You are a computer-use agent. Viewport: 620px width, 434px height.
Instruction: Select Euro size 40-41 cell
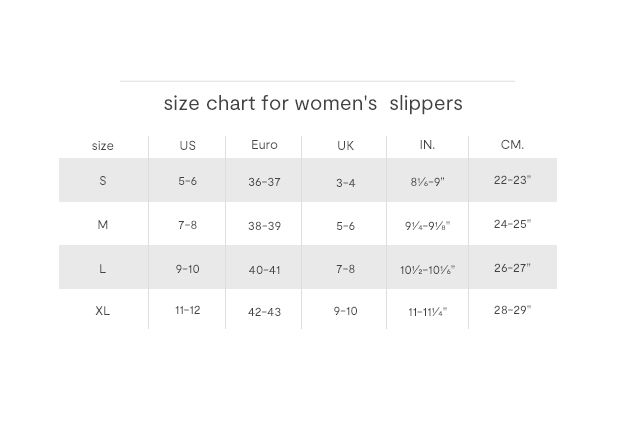pyautogui.click(x=264, y=270)
